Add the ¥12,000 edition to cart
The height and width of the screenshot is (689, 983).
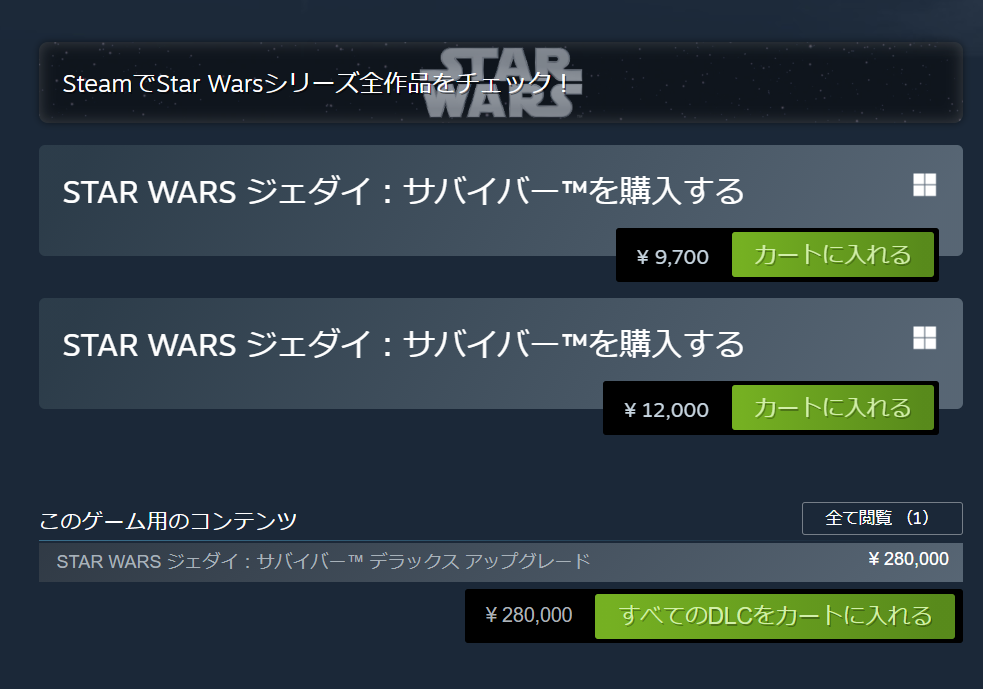833,408
